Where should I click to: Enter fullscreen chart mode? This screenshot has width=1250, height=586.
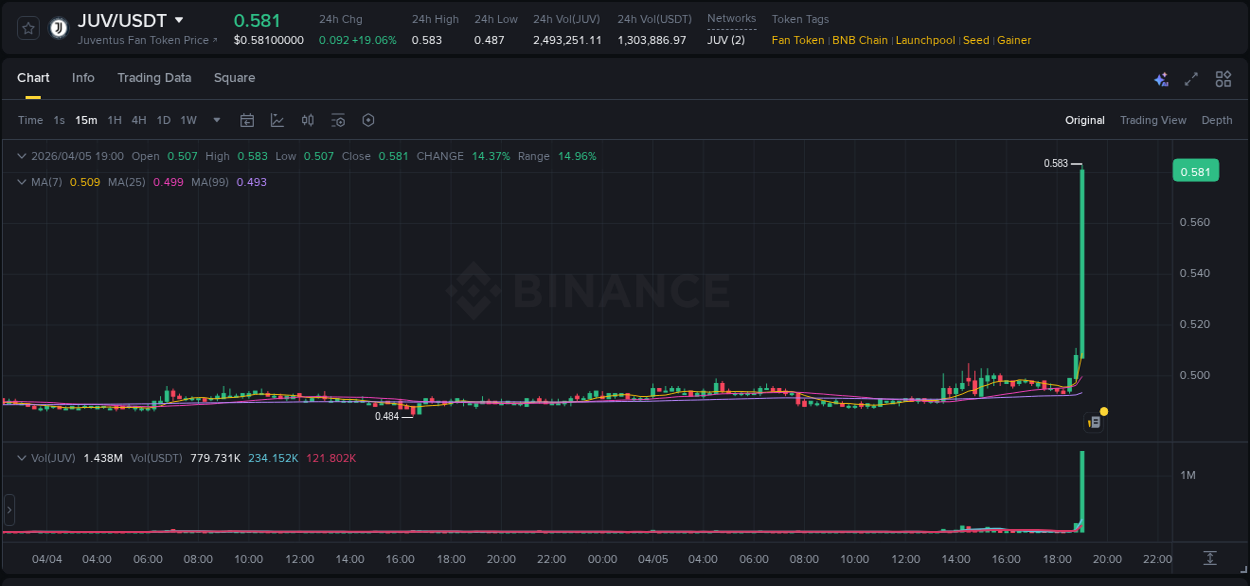1190,78
